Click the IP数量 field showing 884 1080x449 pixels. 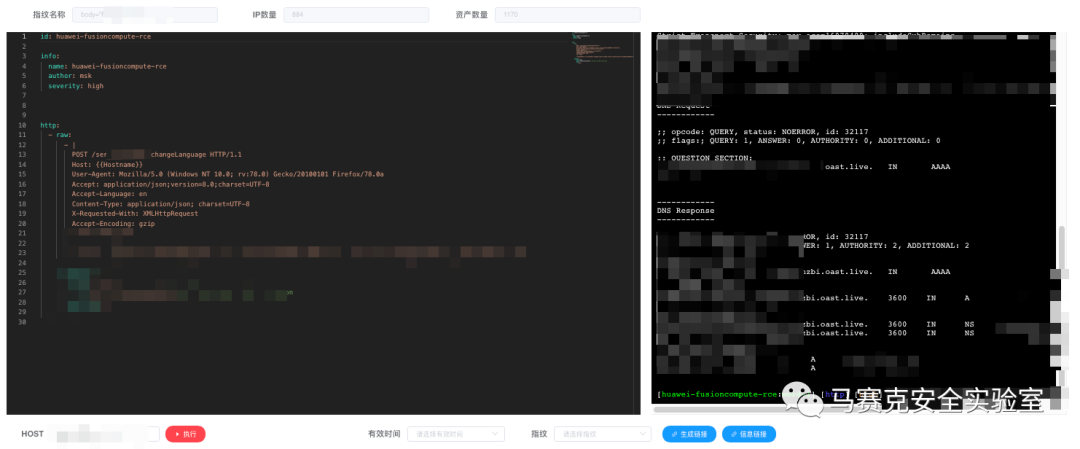point(356,14)
